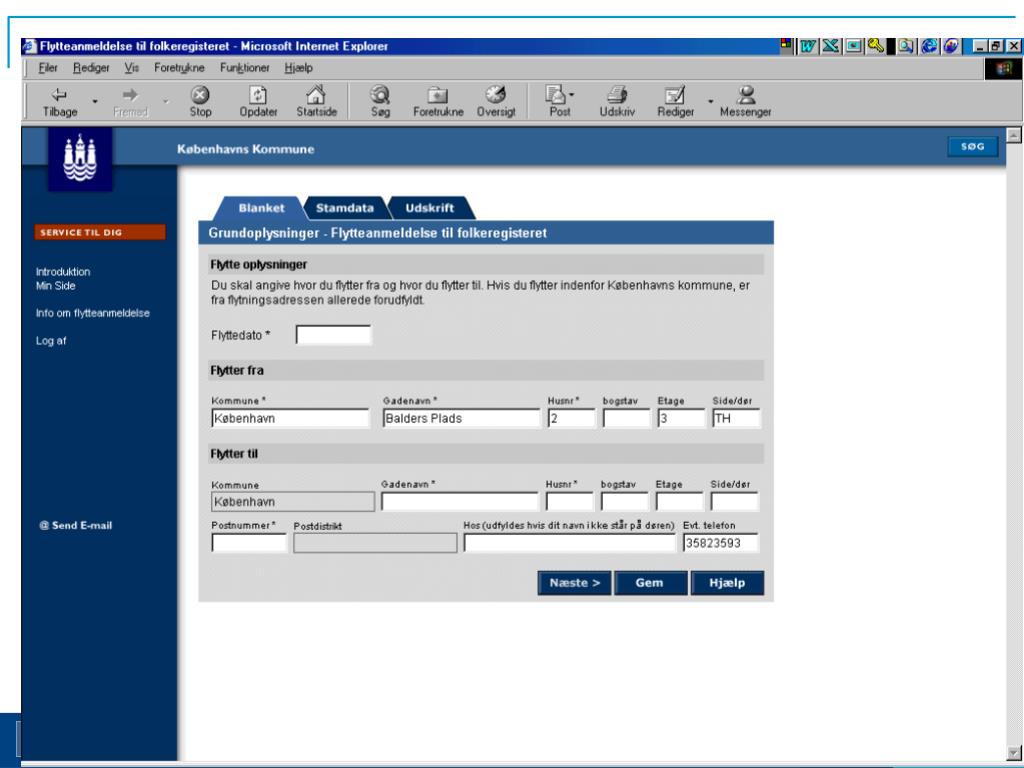The height and width of the screenshot is (768, 1024).
Task: Open the Foretrukne favorites toolbar icon
Action: (x=438, y=103)
